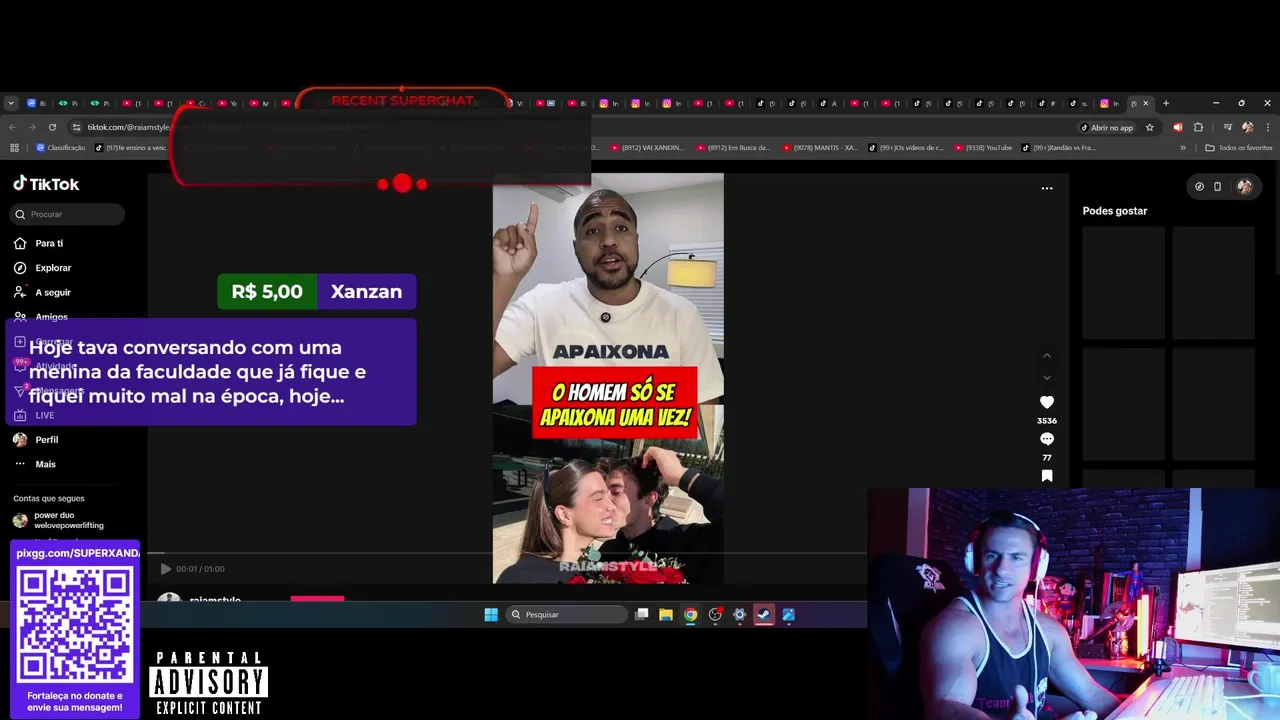Open the Explorar page
This screenshot has height=720, width=1280.
click(42, 268)
